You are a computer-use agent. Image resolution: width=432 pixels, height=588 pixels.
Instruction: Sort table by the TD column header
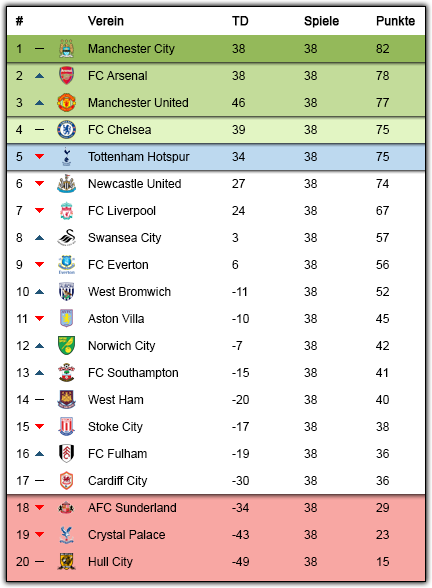click(x=240, y=21)
